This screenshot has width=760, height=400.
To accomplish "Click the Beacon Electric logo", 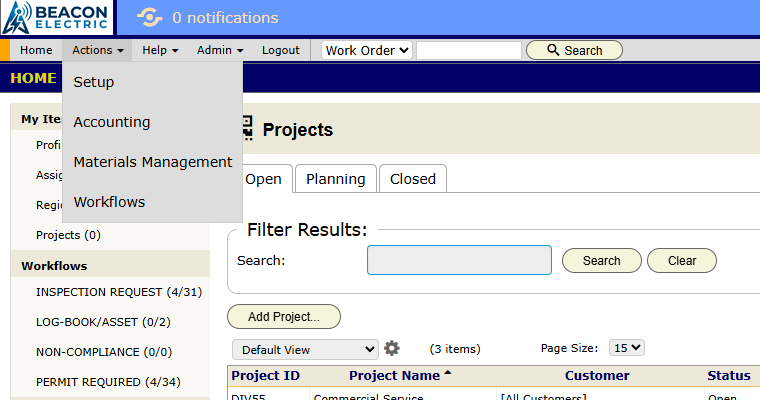I will pyautogui.click(x=56, y=17).
